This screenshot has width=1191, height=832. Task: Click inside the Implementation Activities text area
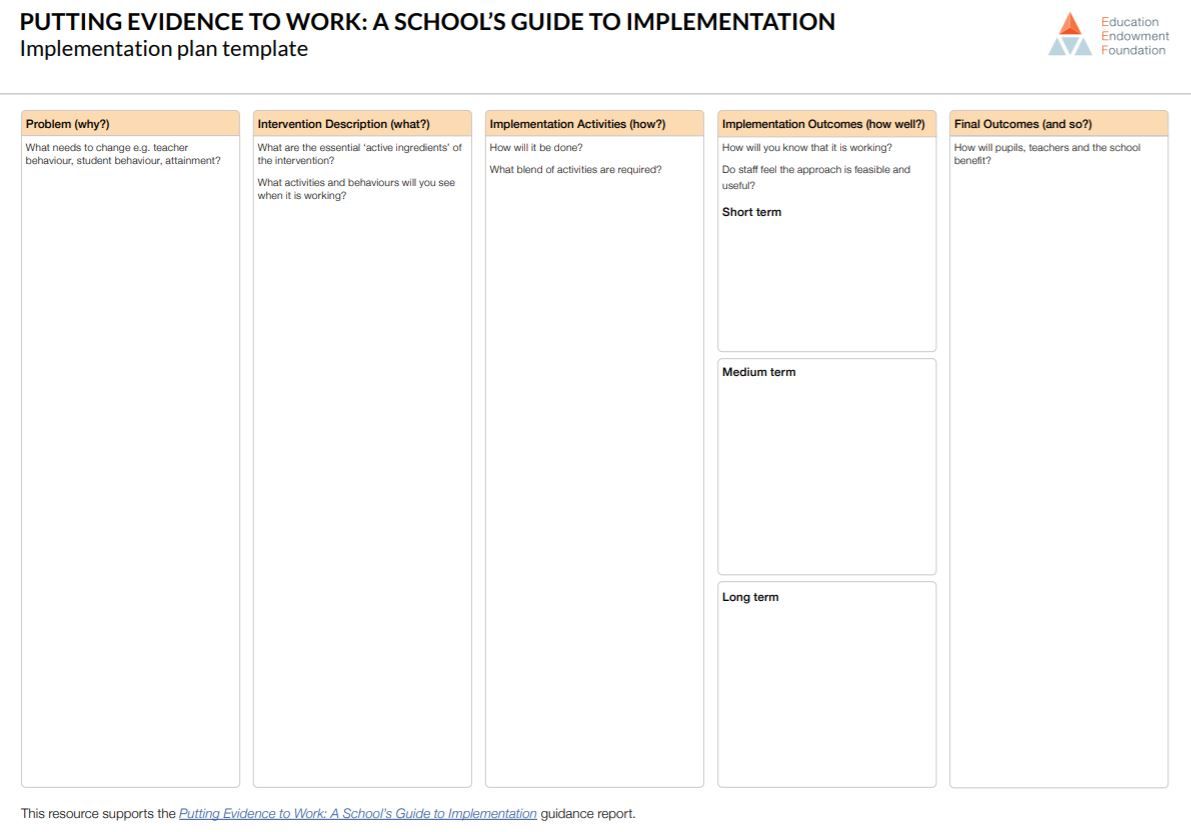pyautogui.click(x=594, y=450)
